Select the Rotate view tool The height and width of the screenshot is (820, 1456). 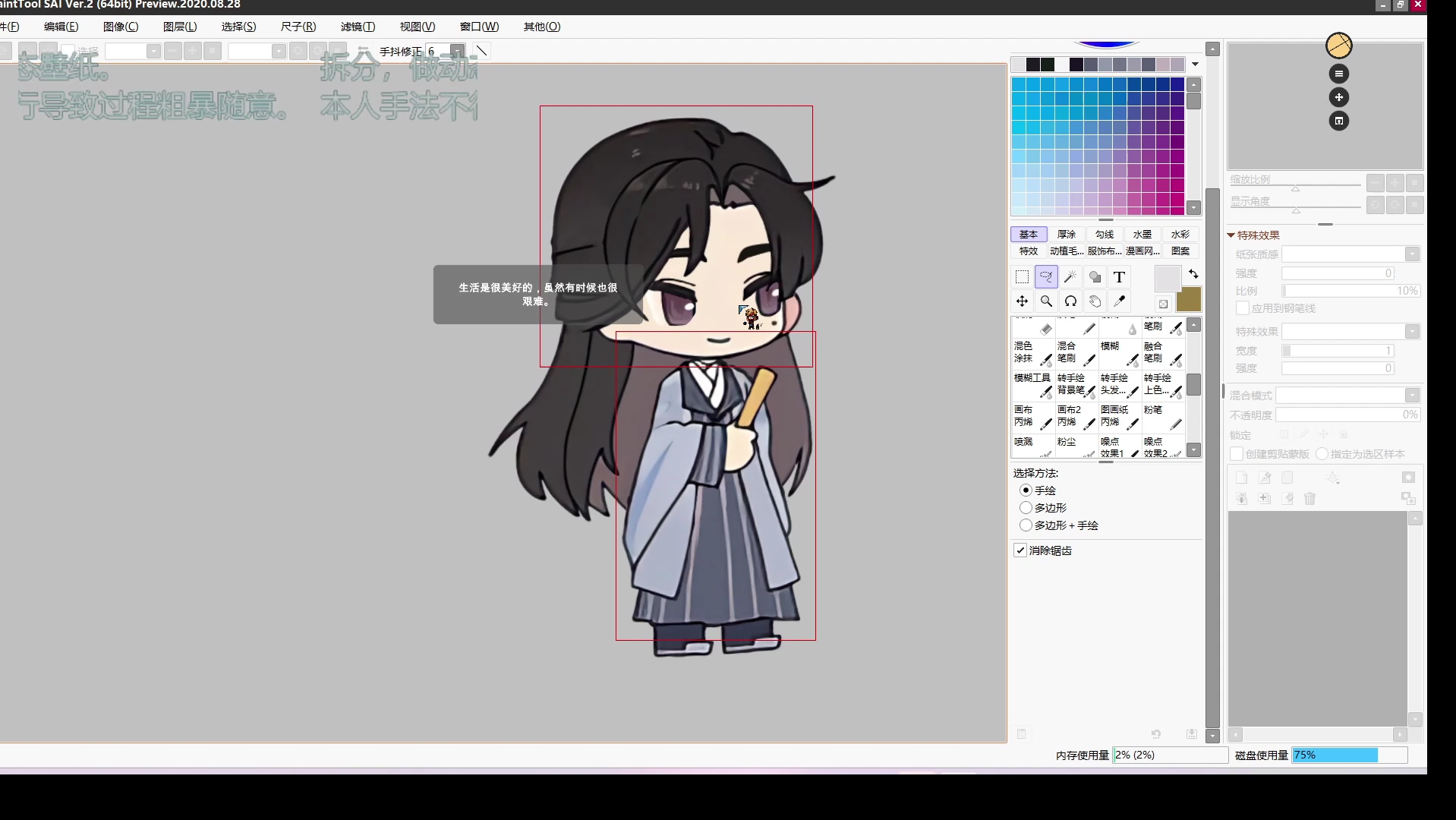pyautogui.click(x=1070, y=301)
